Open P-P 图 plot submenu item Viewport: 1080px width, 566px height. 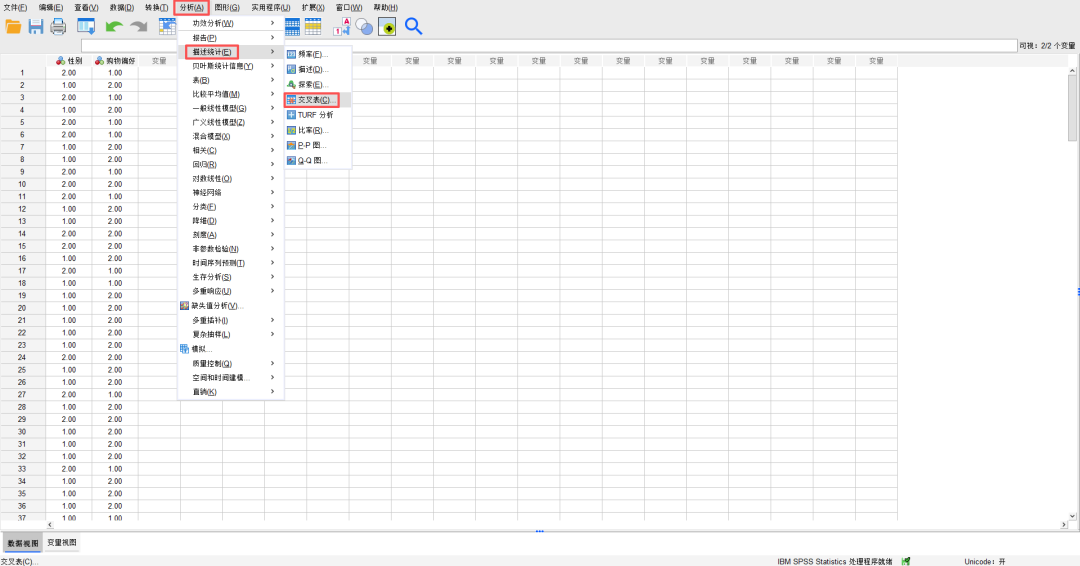point(318,145)
